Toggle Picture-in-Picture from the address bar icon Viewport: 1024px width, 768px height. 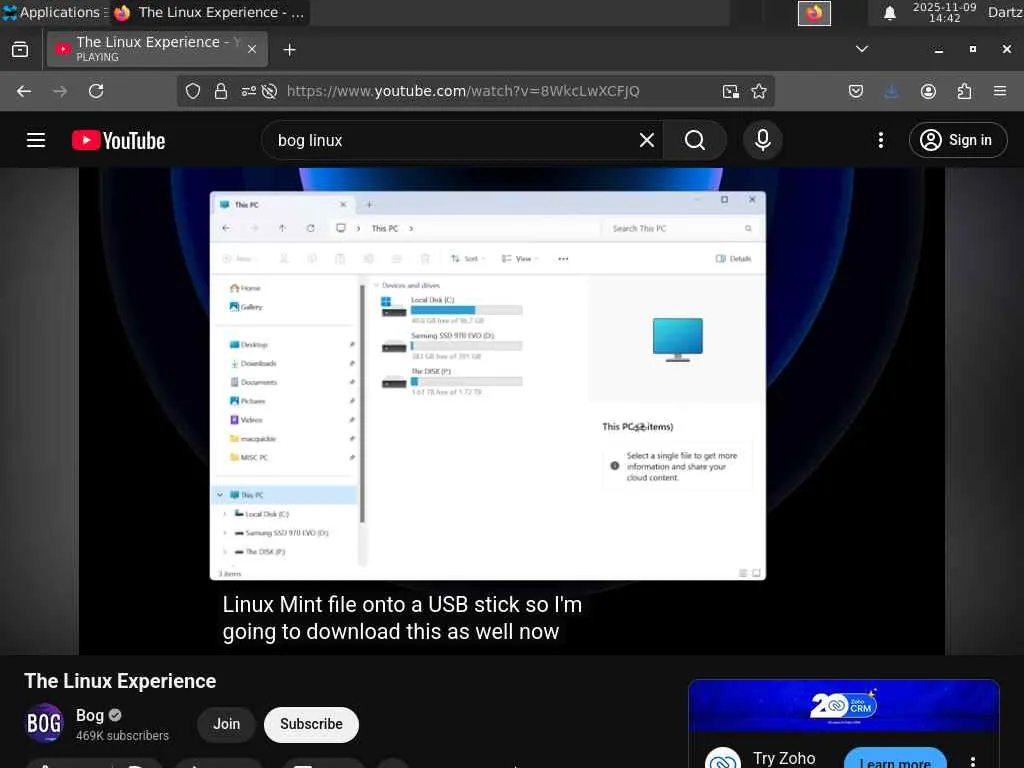point(731,91)
